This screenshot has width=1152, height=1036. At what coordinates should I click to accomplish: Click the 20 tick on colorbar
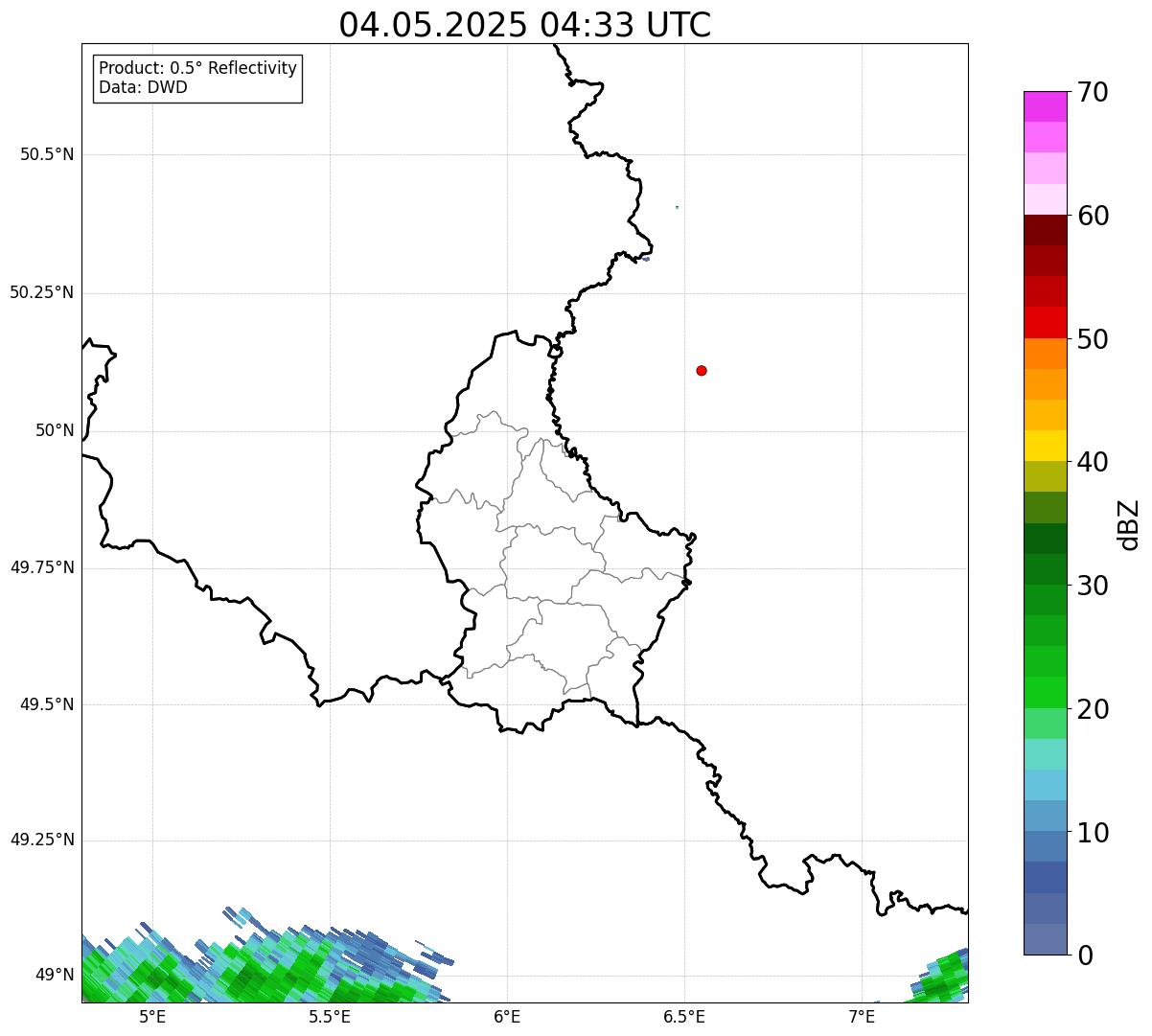pyautogui.click(x=1093, y=710)
